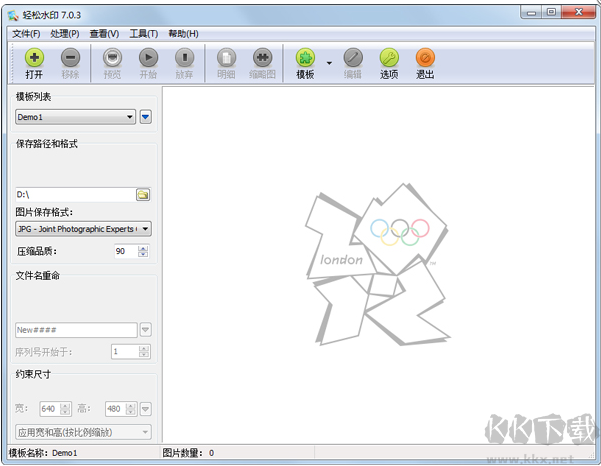Image resolution: width=601 pixels, height=466 pixels.
Task: Click the height 480 spinner
Action: [131, 409]
